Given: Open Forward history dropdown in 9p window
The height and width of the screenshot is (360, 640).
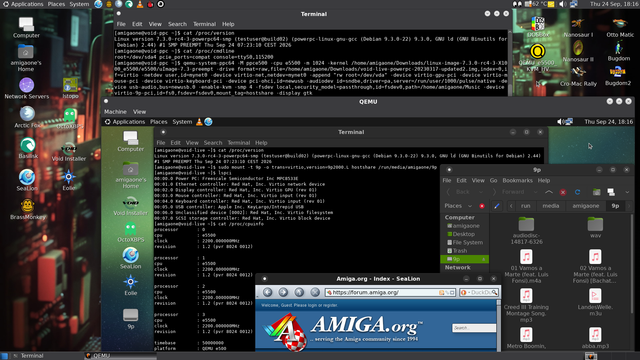Looking at the screenshot, I should pos(535,192).
